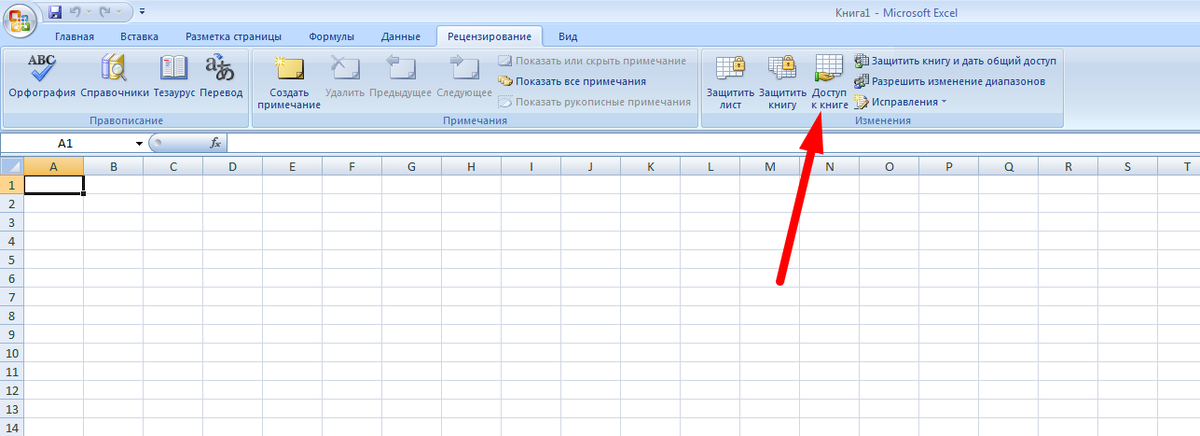
Task: Open Справочники research pane
Action: point(114,77)
